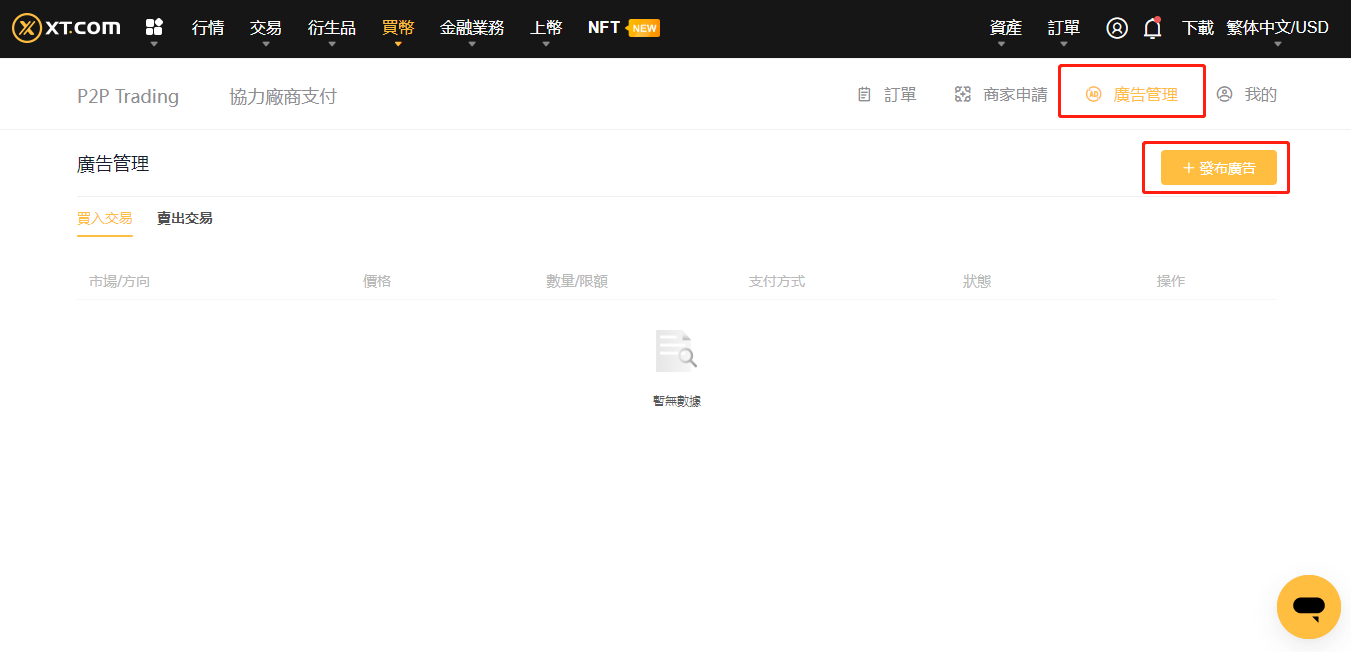The width and height of the screenshot is (1351, 652).
Task: Click the 廣告管理 AD icon
Action: (1093, 95)
